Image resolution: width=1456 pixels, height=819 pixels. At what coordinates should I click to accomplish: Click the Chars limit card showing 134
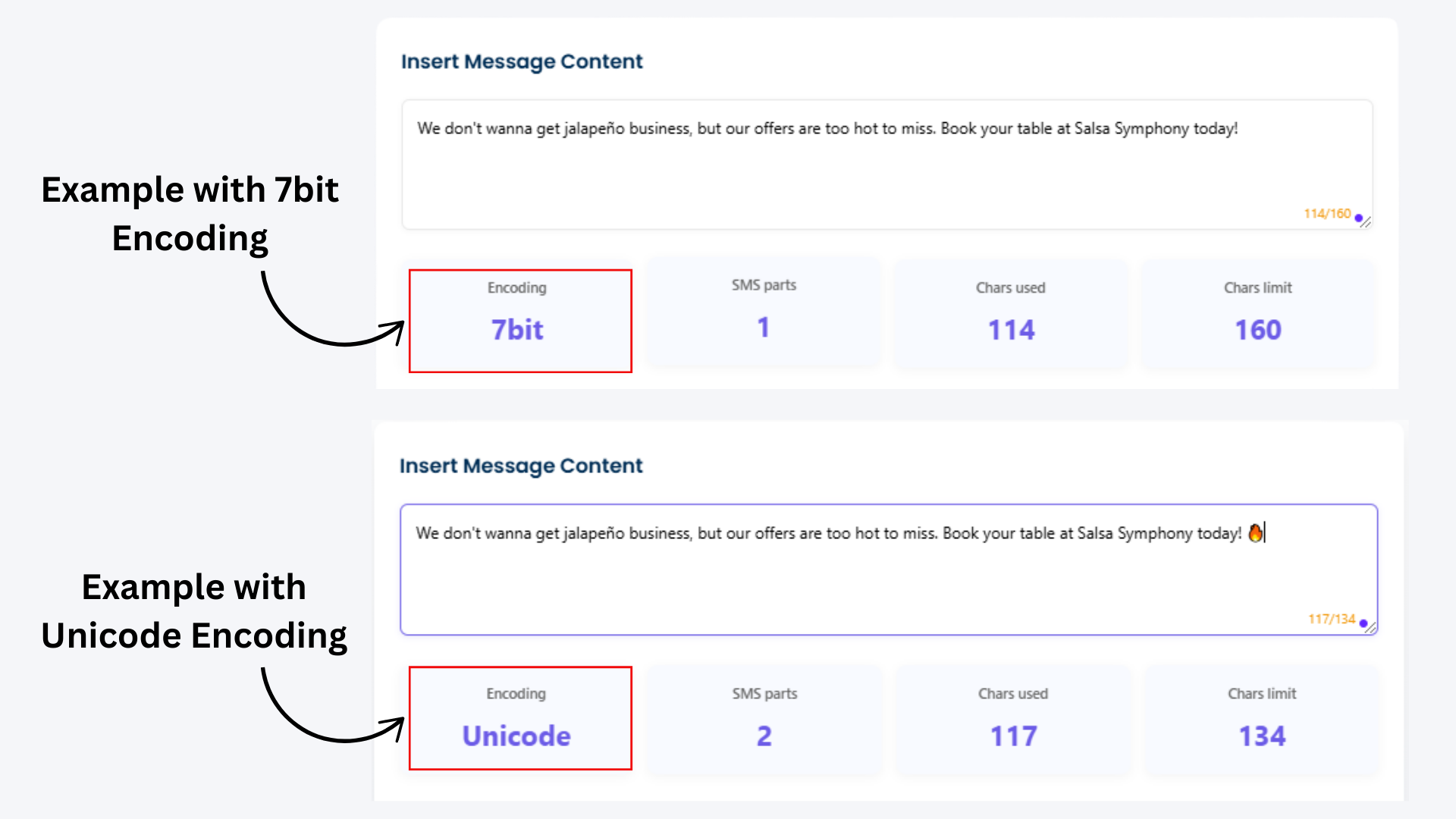[x=1261, y=720]
